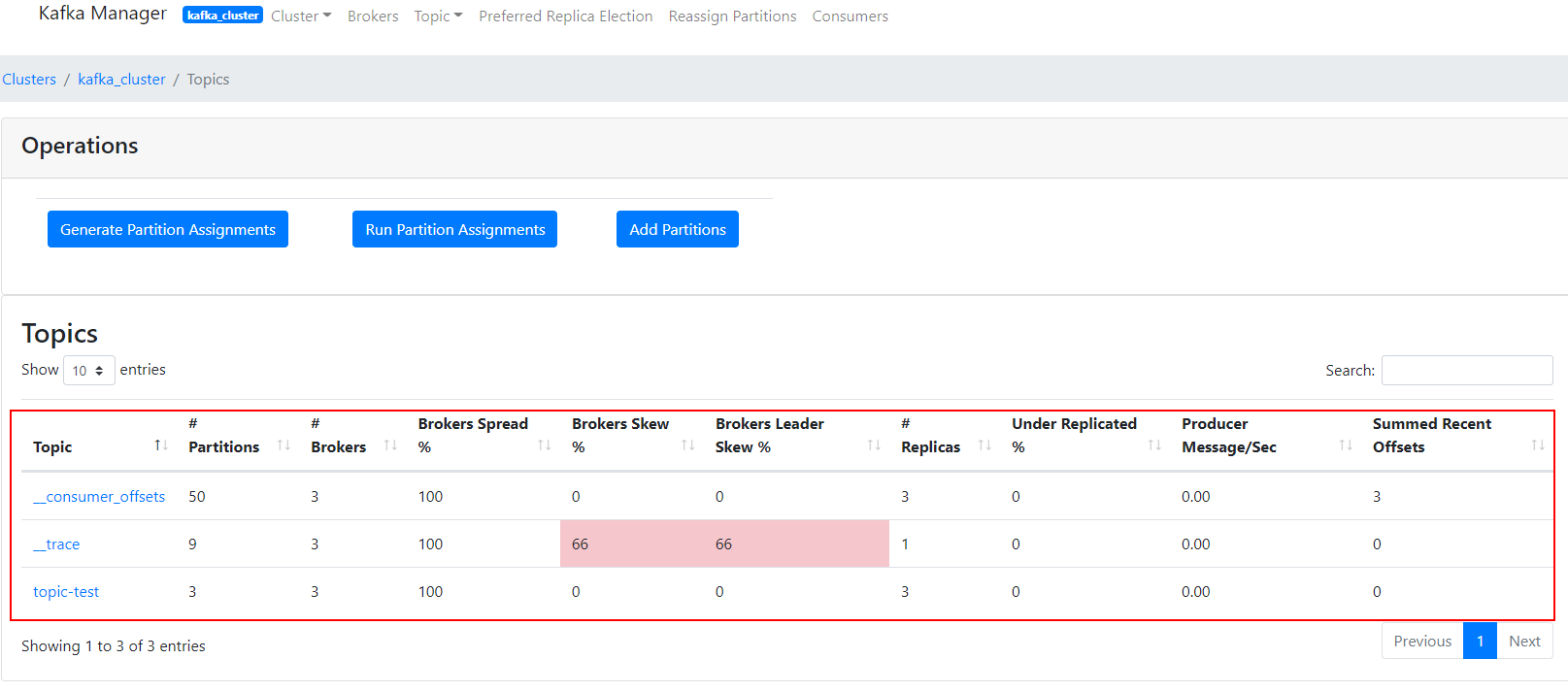The height and width of the screenshot is (692, 1568).
Task: Sort table by Topic column arrows
Action: tap(160, 445)
